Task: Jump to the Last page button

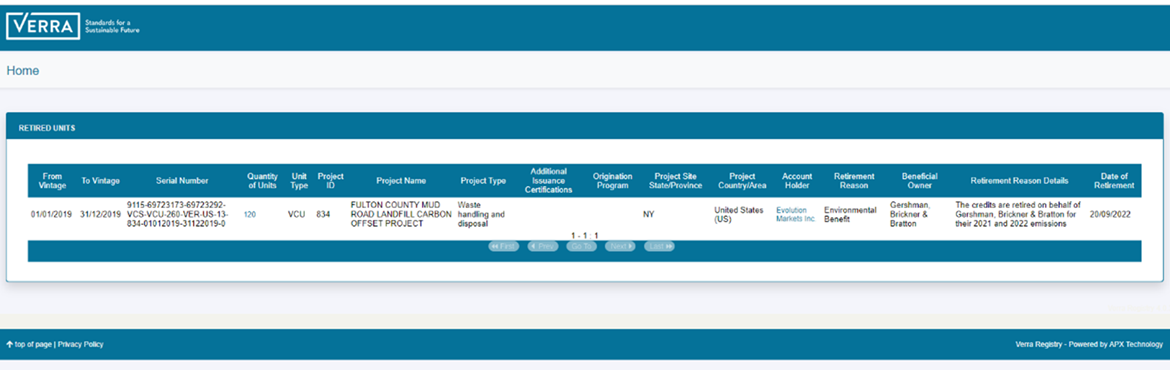Action: coord(660,246)
